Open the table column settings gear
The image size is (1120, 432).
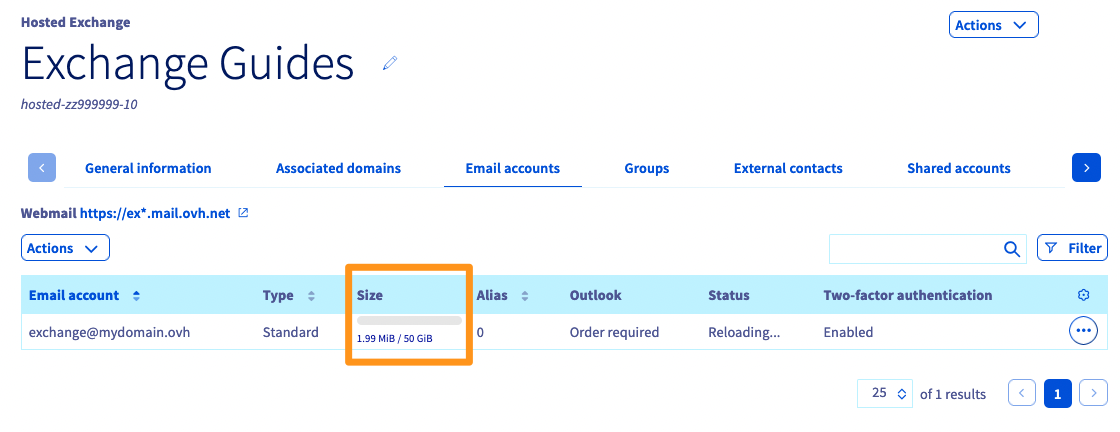point(1083,295)
